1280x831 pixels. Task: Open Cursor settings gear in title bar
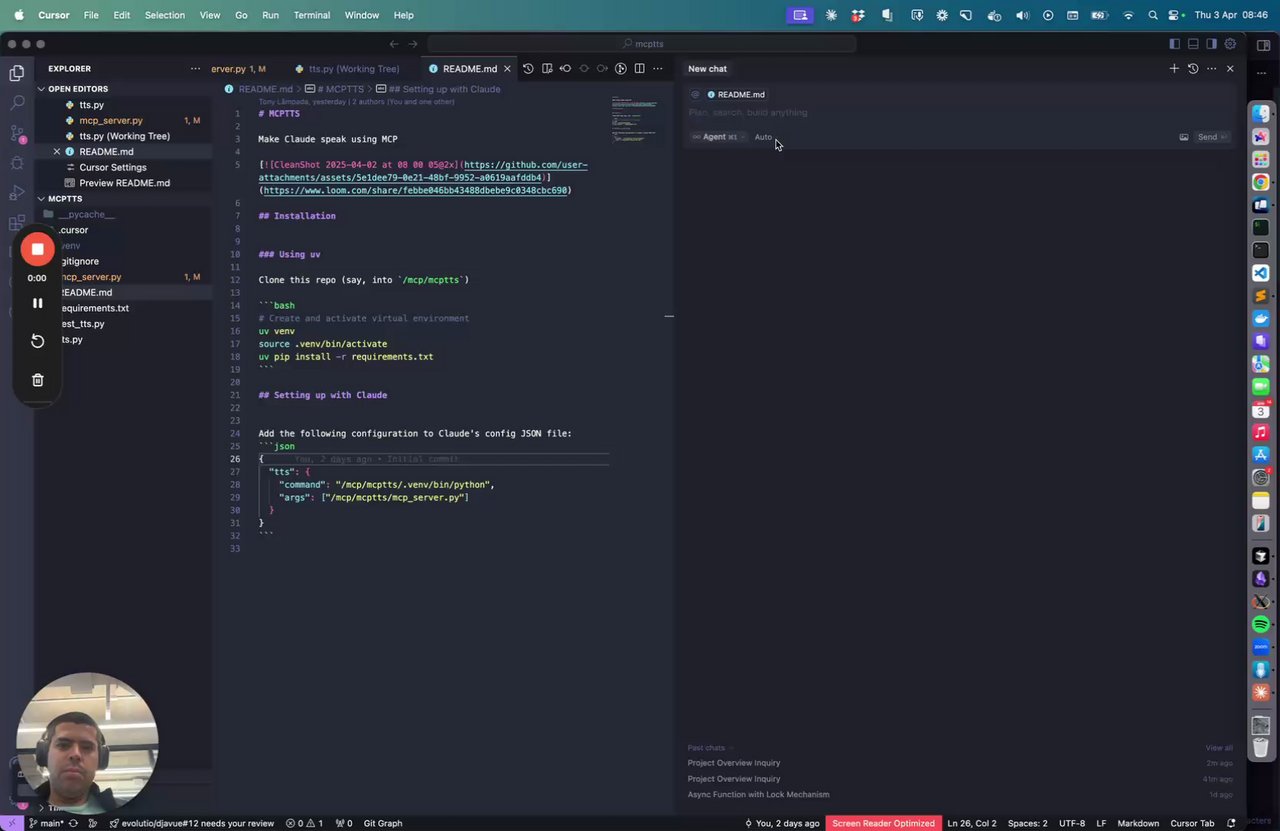tap(1230, 44)
